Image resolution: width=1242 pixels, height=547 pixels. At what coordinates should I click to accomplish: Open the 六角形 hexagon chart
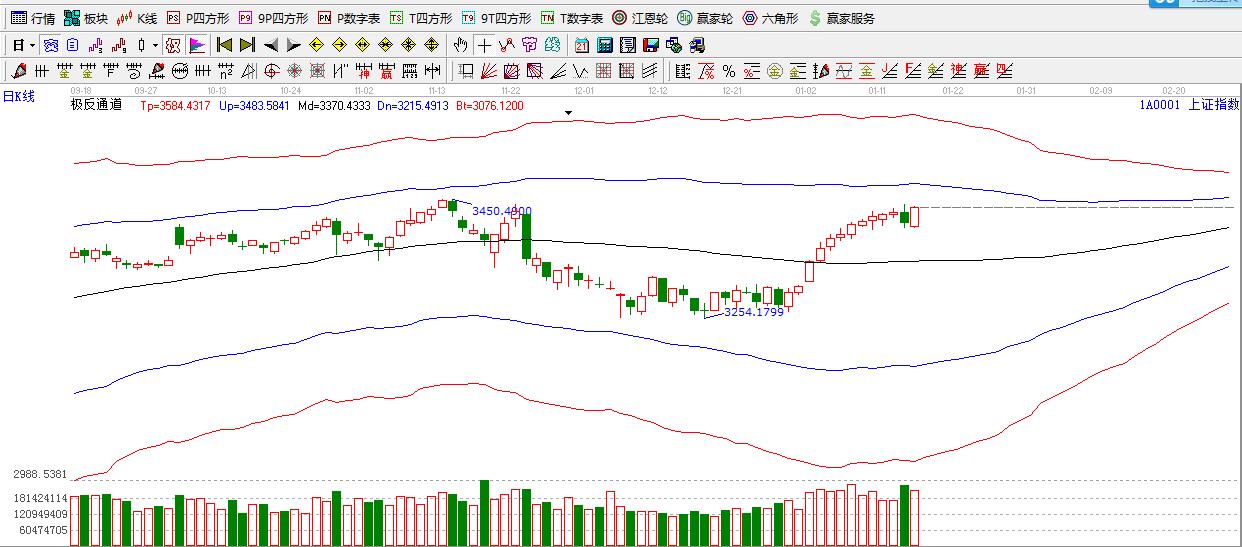click(x=770, y=18)
